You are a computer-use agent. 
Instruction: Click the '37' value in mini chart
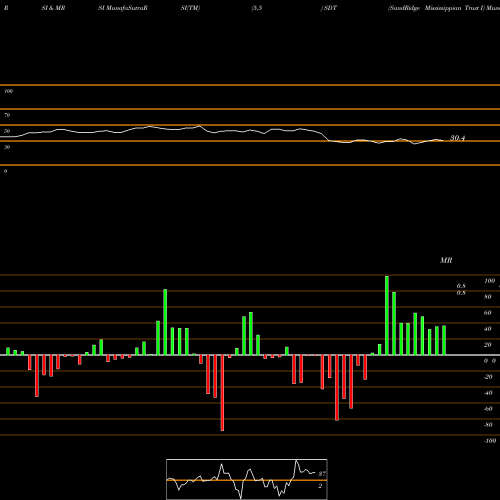(322, 474)
